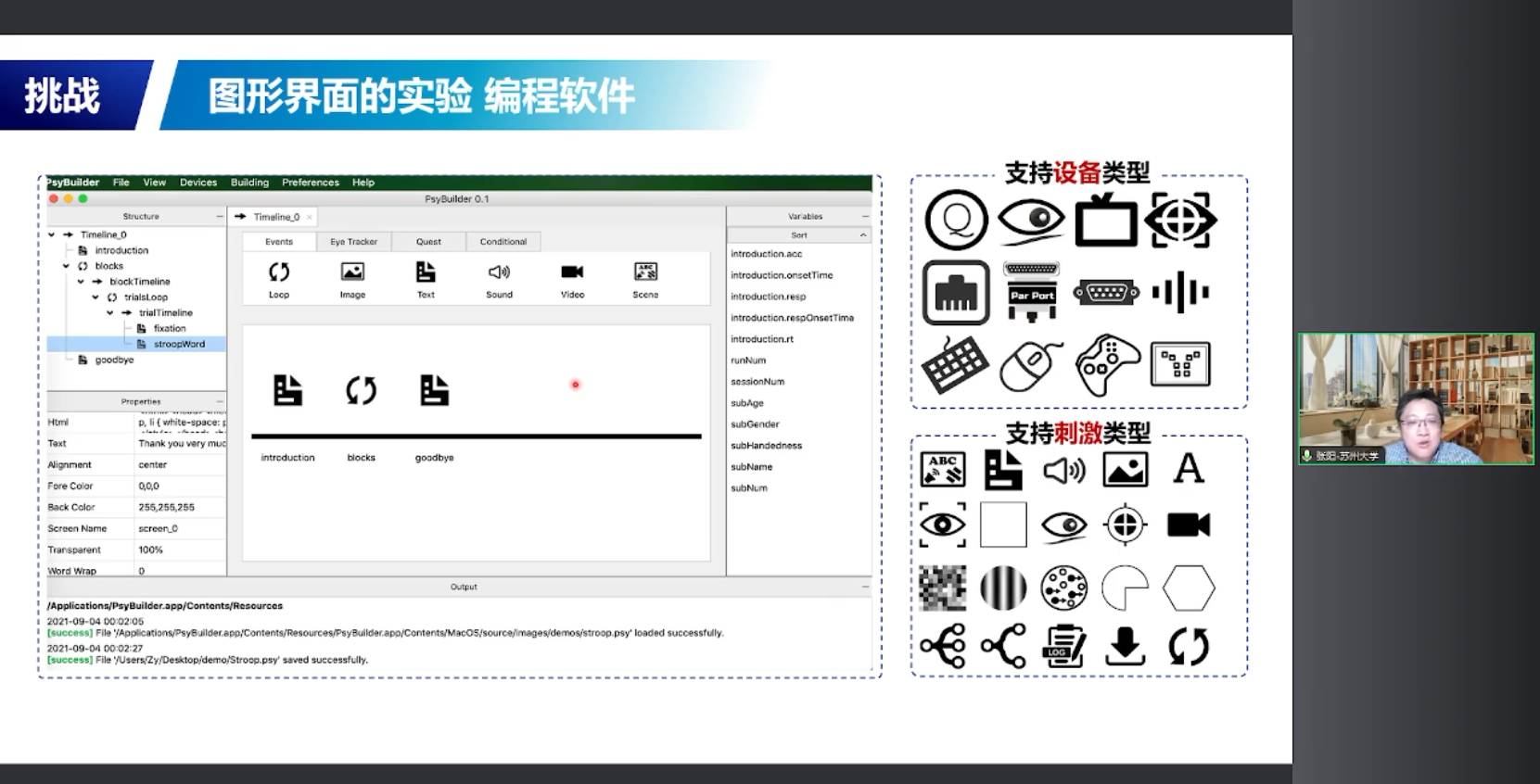Screen dimensions: 1540x784
Task: Click the Fore Color value field
Action: click(180, 486)
